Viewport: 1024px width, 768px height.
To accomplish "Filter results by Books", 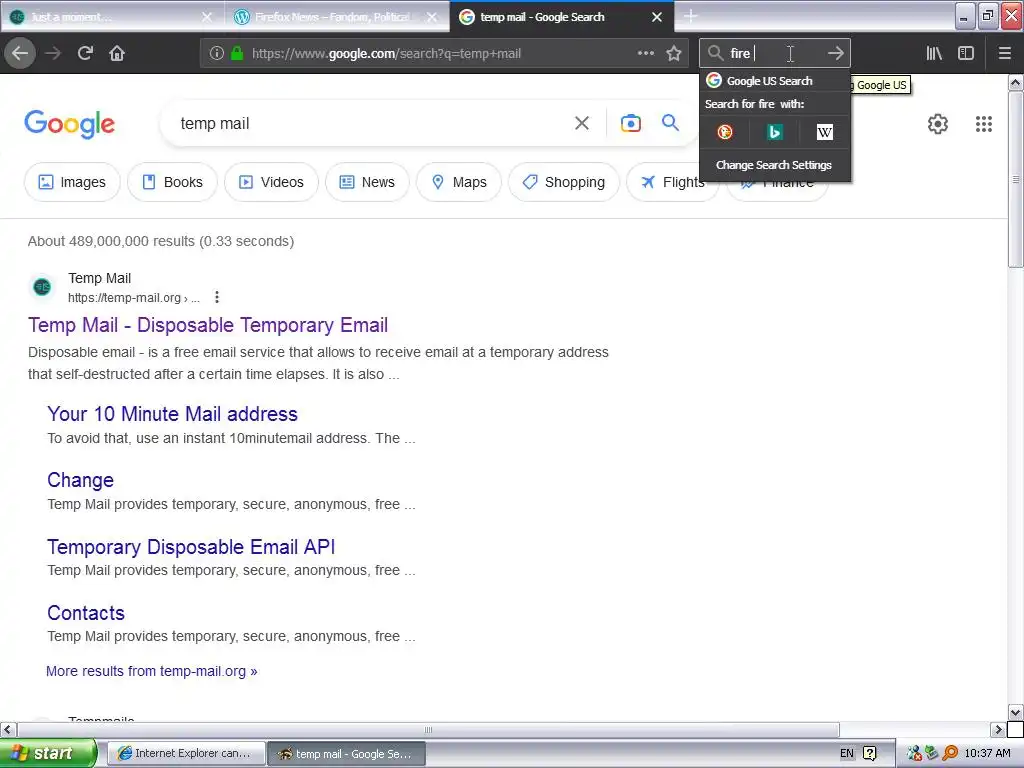I will pyautogui.click(x=172, y=182).
